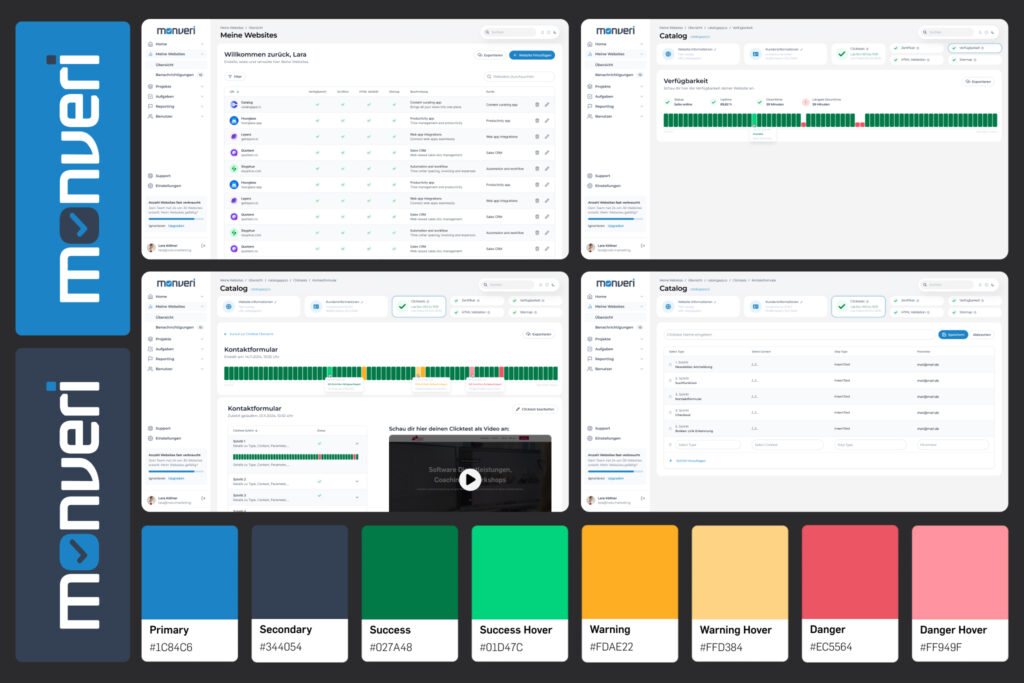This screenshot has width=1024, height=683.
Task: Click Clicktest Name eingeben field
Action: 799,334
